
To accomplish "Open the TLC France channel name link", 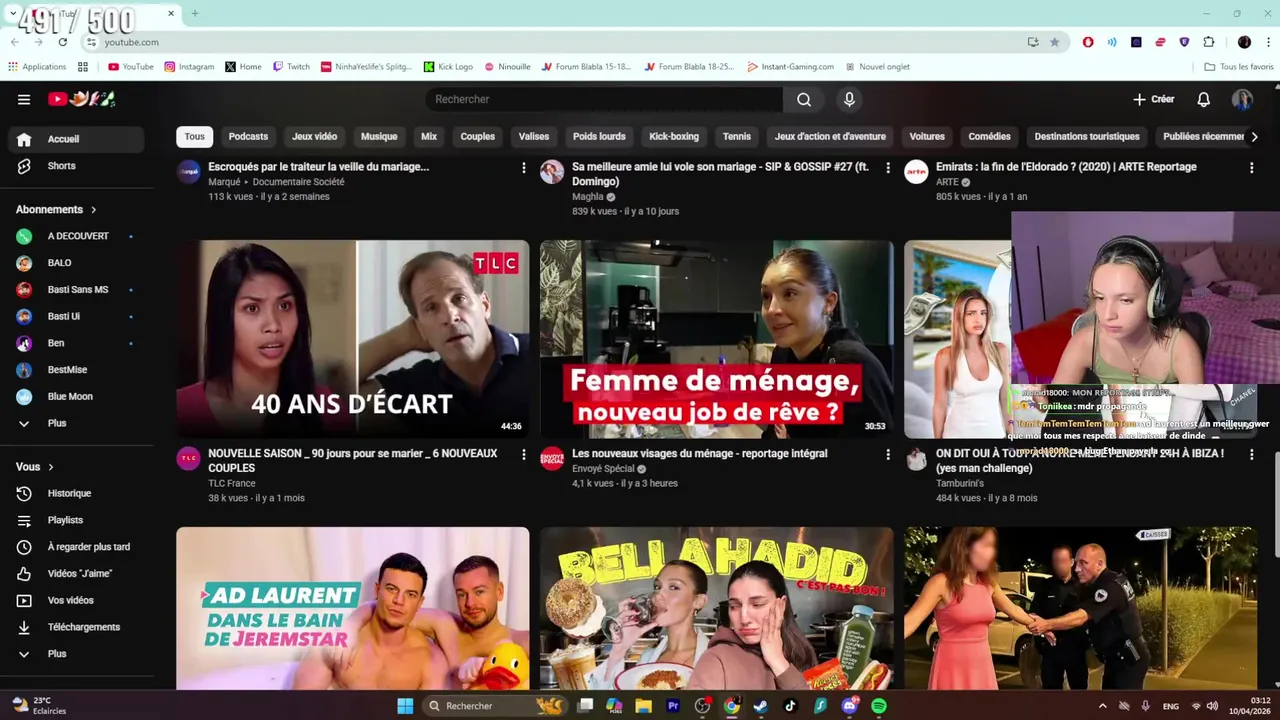I will click(231, 483).
